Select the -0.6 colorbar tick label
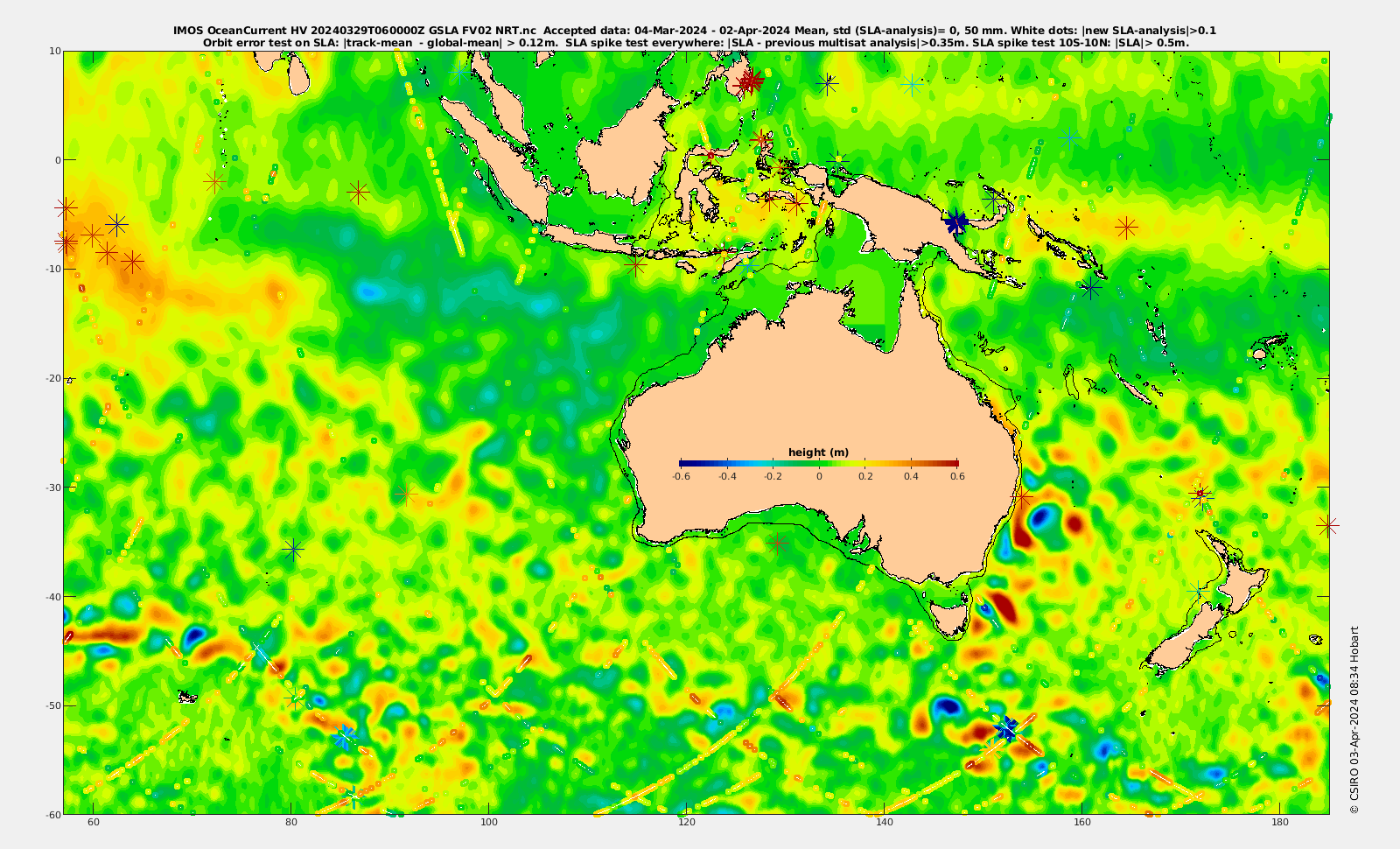 tap(680, 477)
